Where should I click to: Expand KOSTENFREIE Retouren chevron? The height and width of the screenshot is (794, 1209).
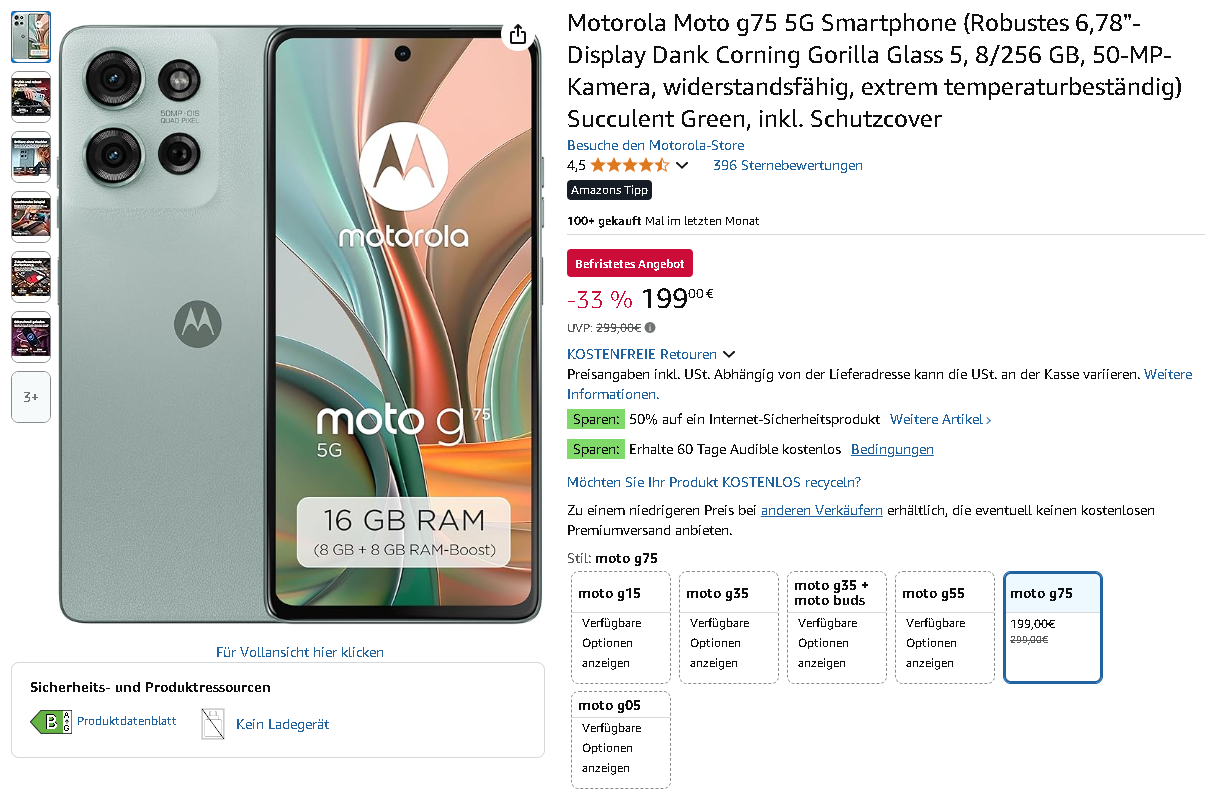729,354
